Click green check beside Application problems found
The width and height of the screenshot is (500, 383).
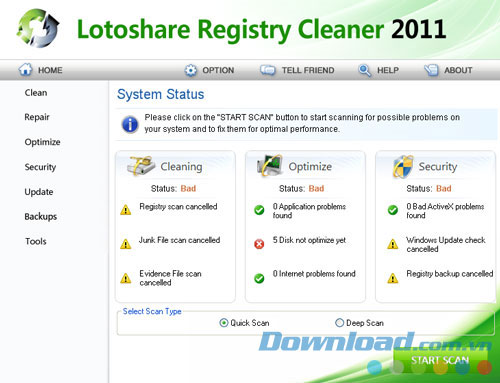259,210
